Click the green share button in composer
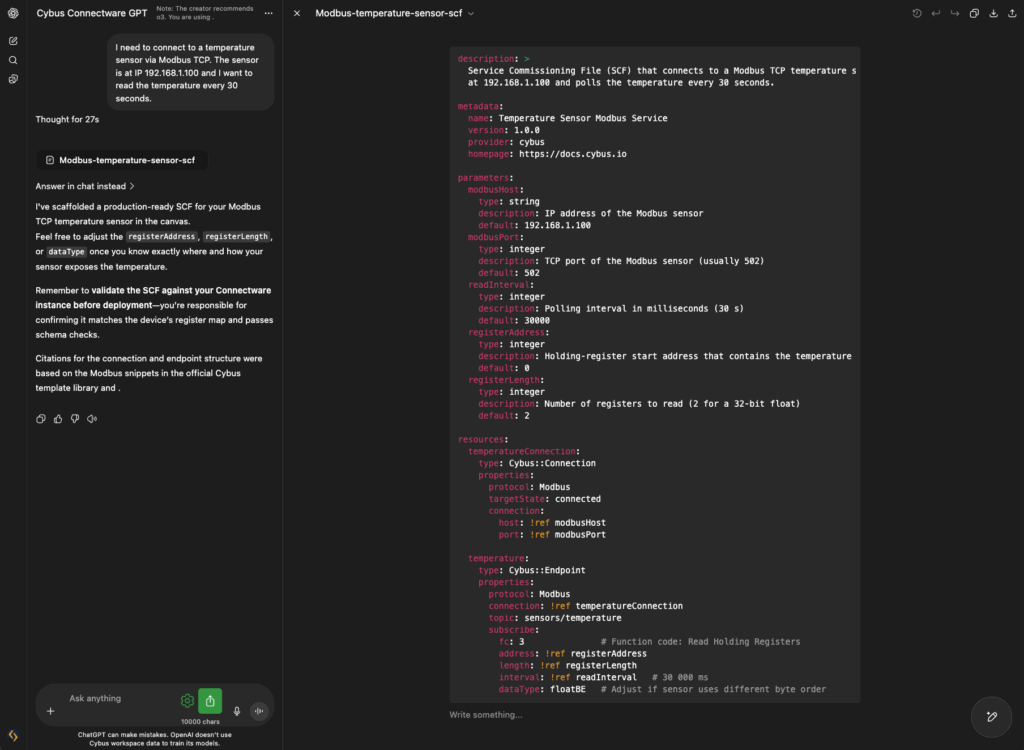Image resolution: width=1024 pixels, height=750 pixels. 210,701
